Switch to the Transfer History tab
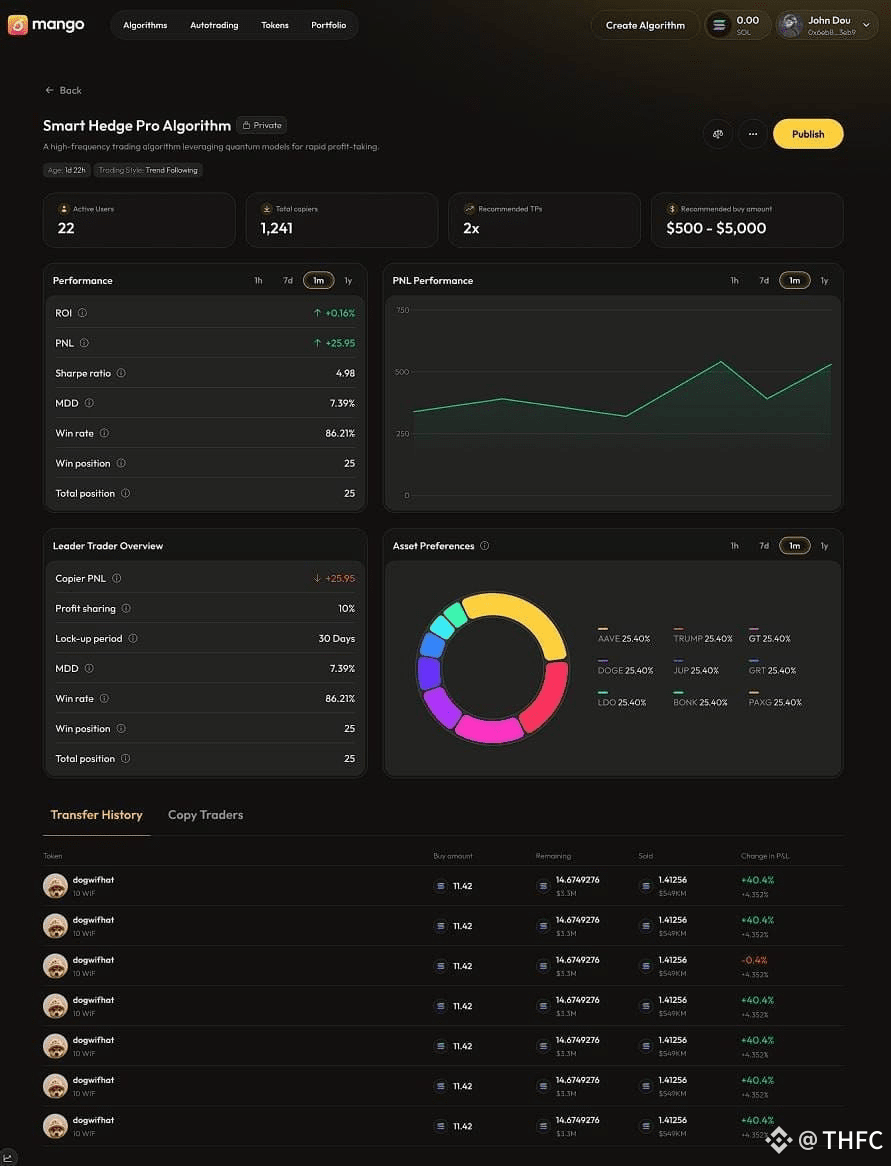 point(97,815)
